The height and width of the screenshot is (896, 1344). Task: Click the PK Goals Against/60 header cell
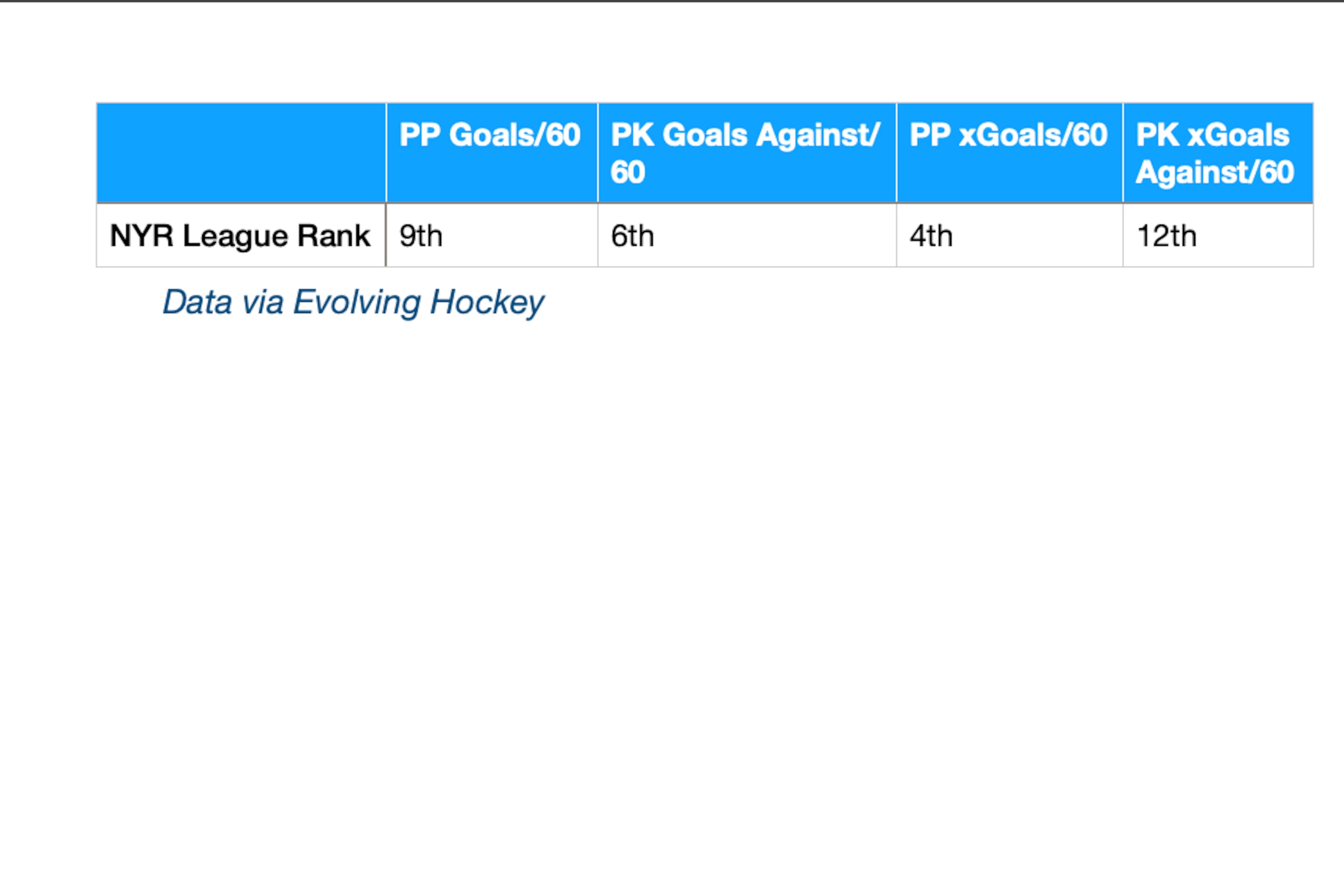pyautogui.click(x=747, y=153)
